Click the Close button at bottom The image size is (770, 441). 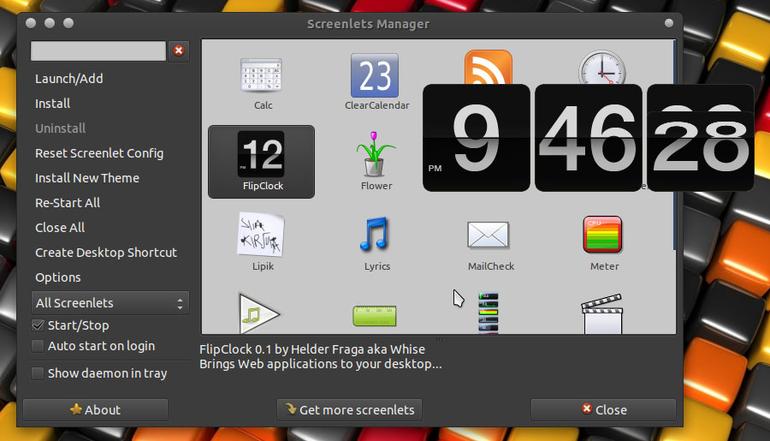click(604, 410)
